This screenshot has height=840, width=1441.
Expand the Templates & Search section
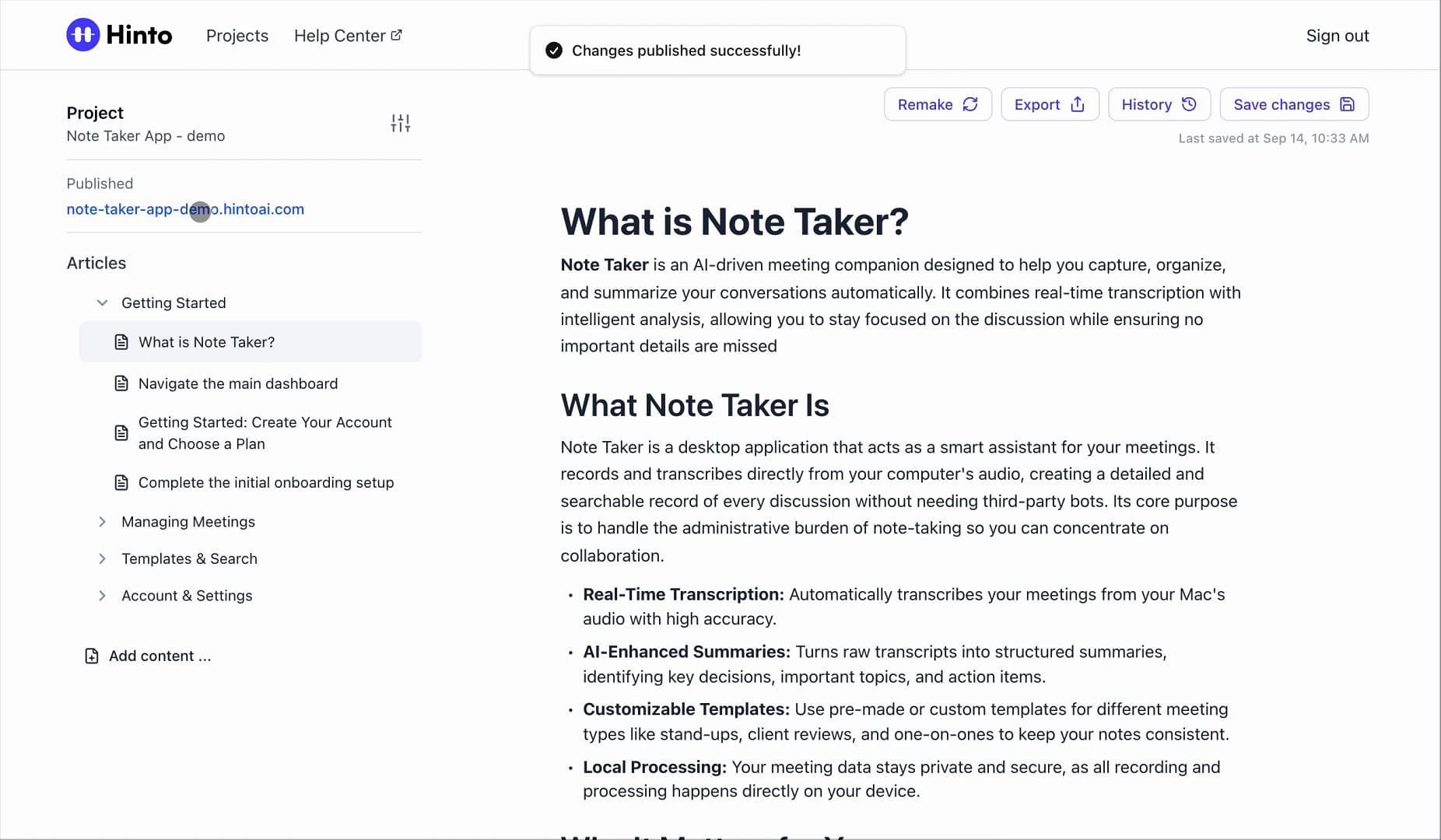[x=102, y=558]
